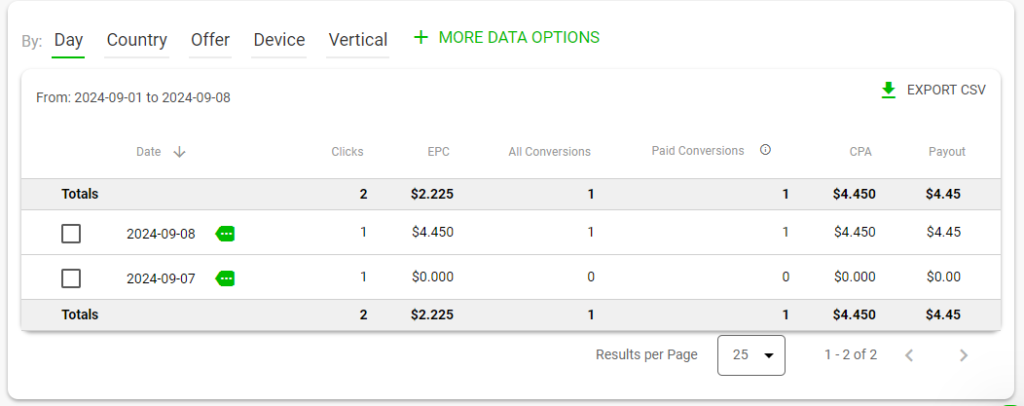Click the MORE DATA OPTIONS link
The width and height of the screenshot is (1024, 406).
pyautogui.click(x=519, y=38)
